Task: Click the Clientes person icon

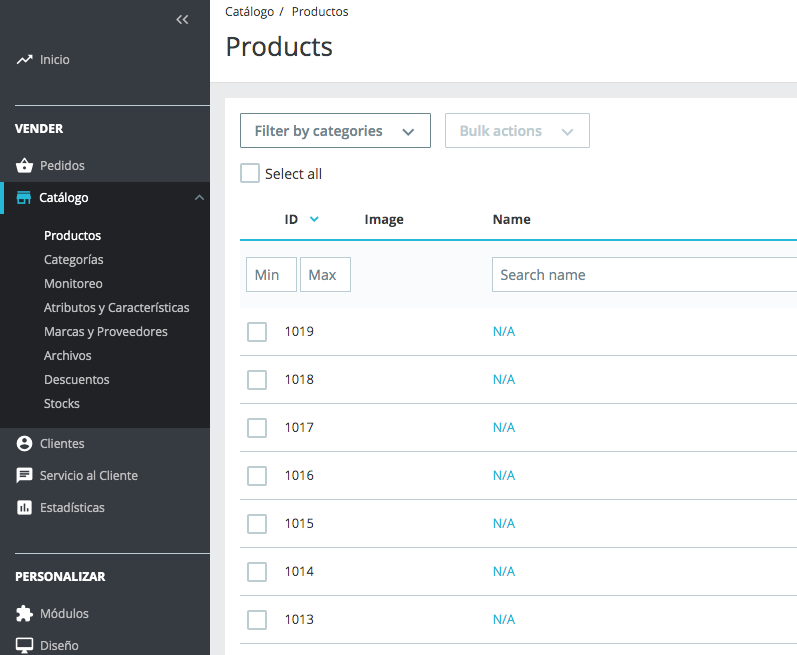Action: tap(25, 444)
